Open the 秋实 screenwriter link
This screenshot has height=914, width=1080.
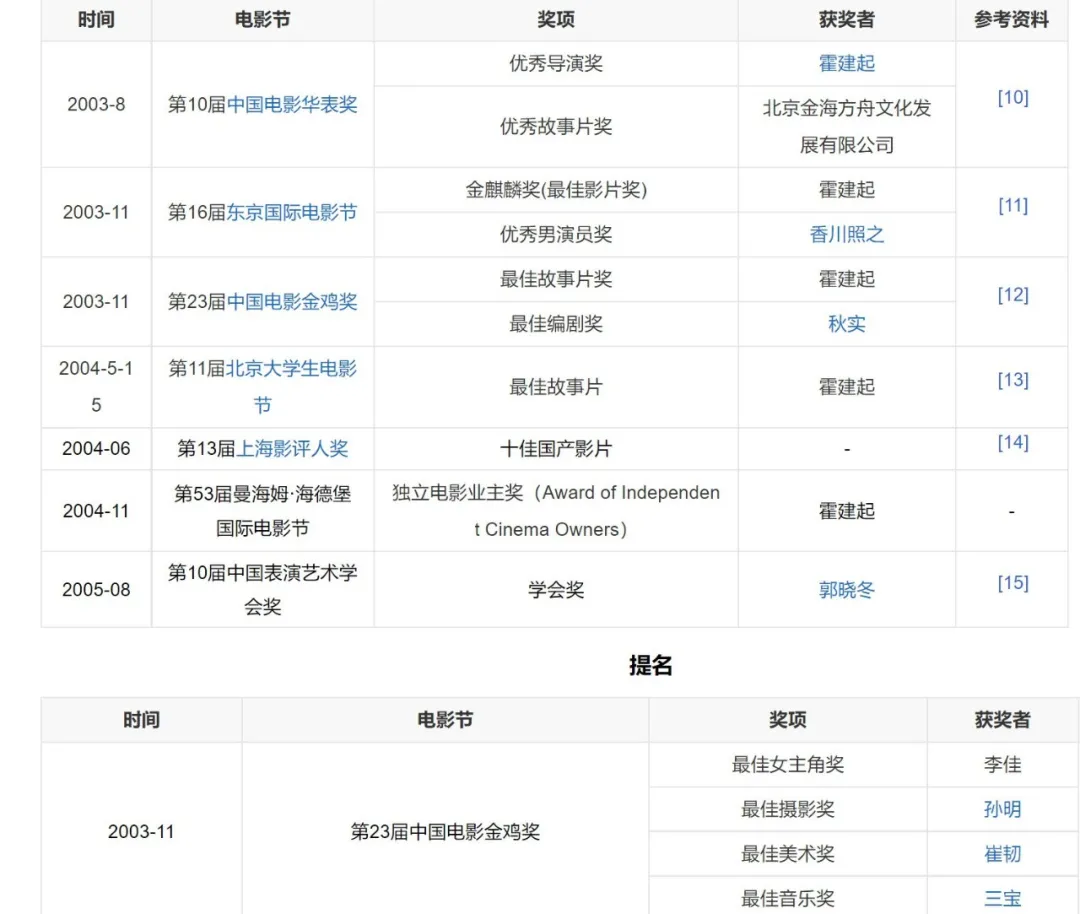click(x=847, y=324)
